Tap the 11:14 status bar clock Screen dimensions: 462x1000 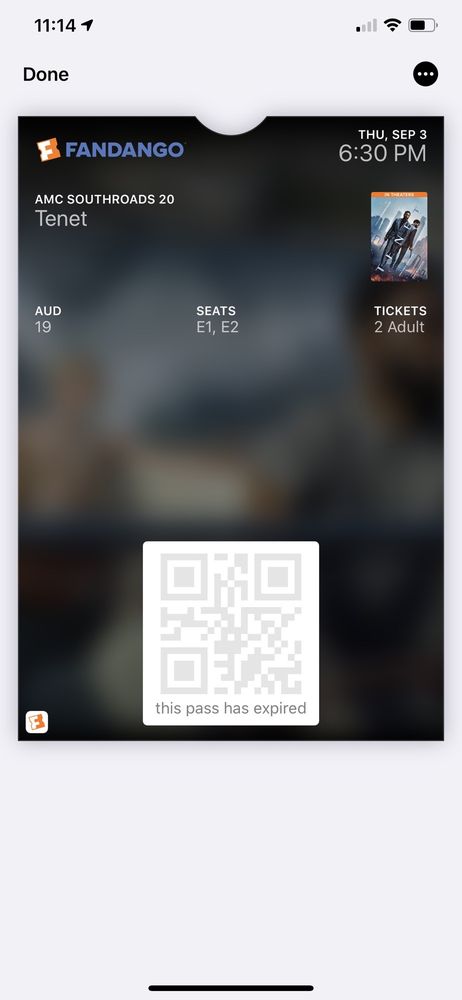coord(55,26)
